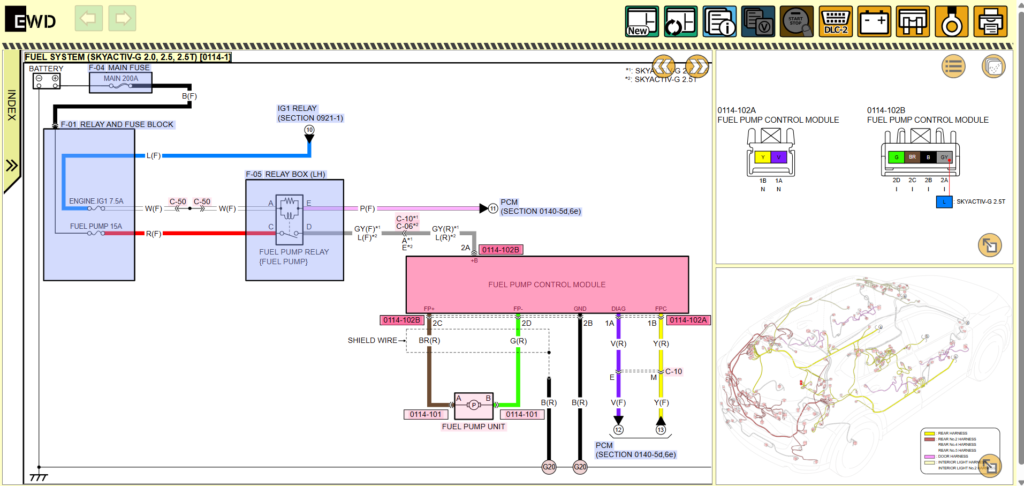Click the brown BR pin on 0114-102B connector

coord(912,157)
